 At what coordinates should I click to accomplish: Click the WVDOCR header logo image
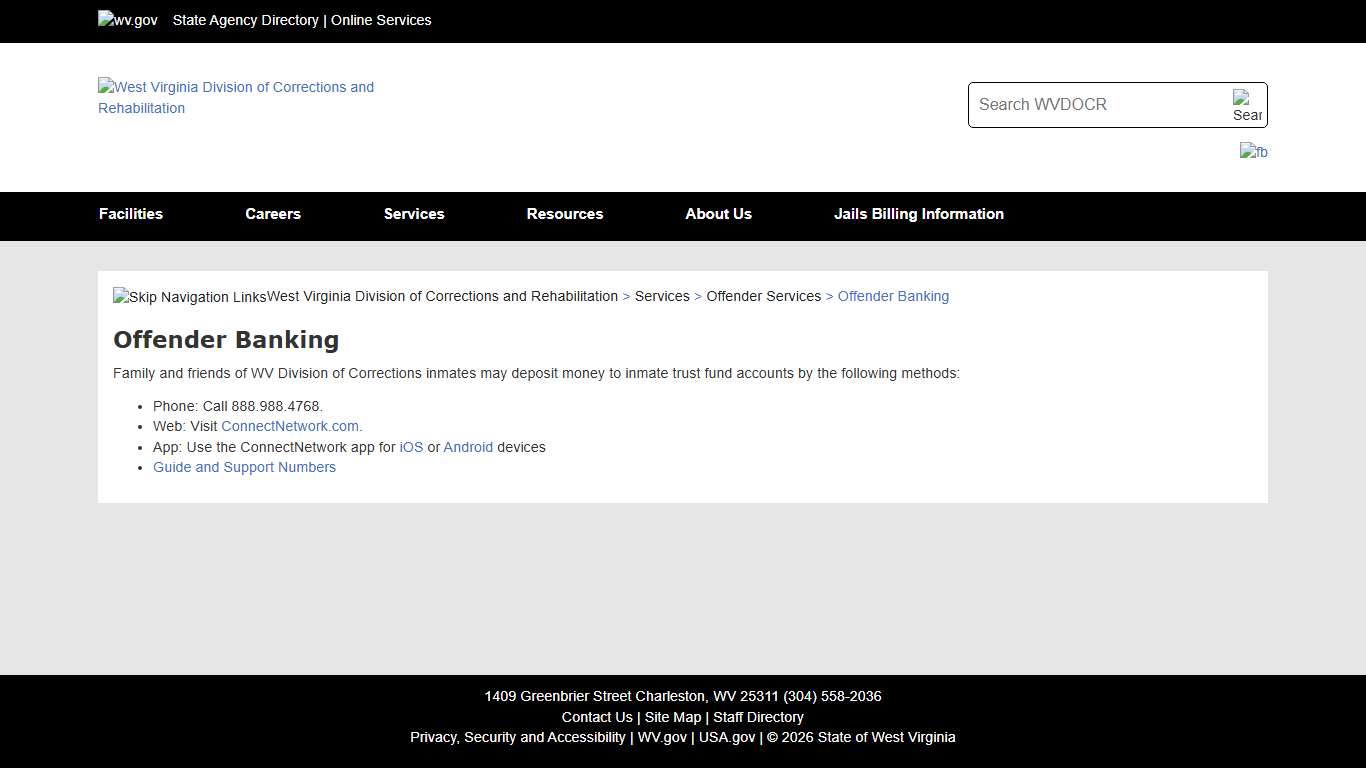pos(236,97)
